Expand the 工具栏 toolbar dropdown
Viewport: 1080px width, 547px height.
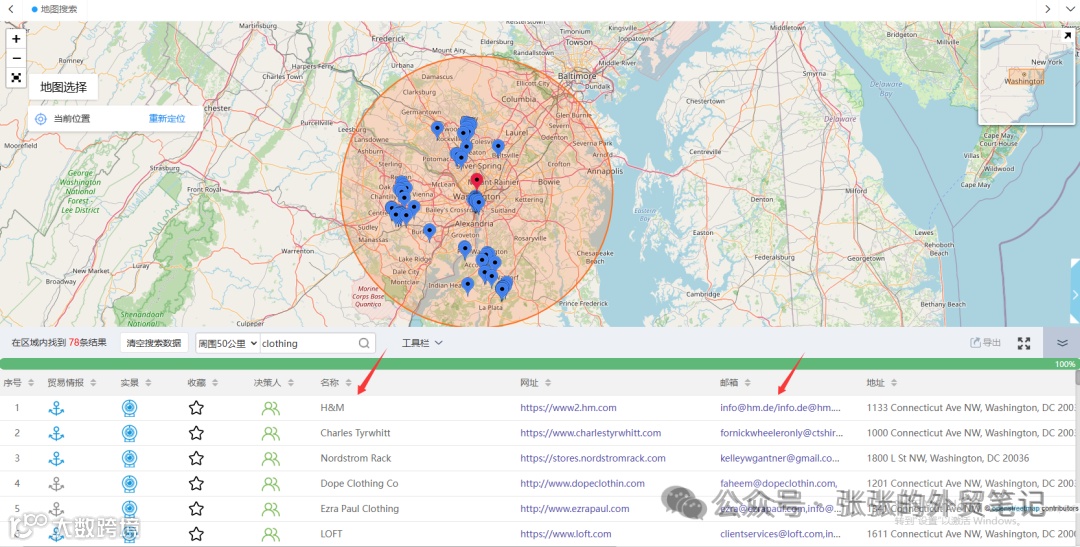point(422,343)
